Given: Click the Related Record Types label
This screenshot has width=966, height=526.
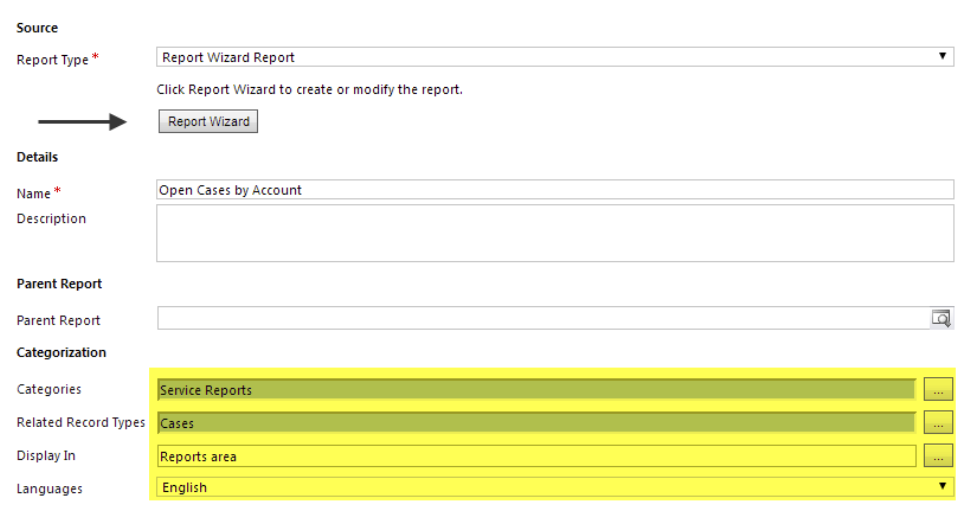Looking at the screenshot, I should coord(81,423).
